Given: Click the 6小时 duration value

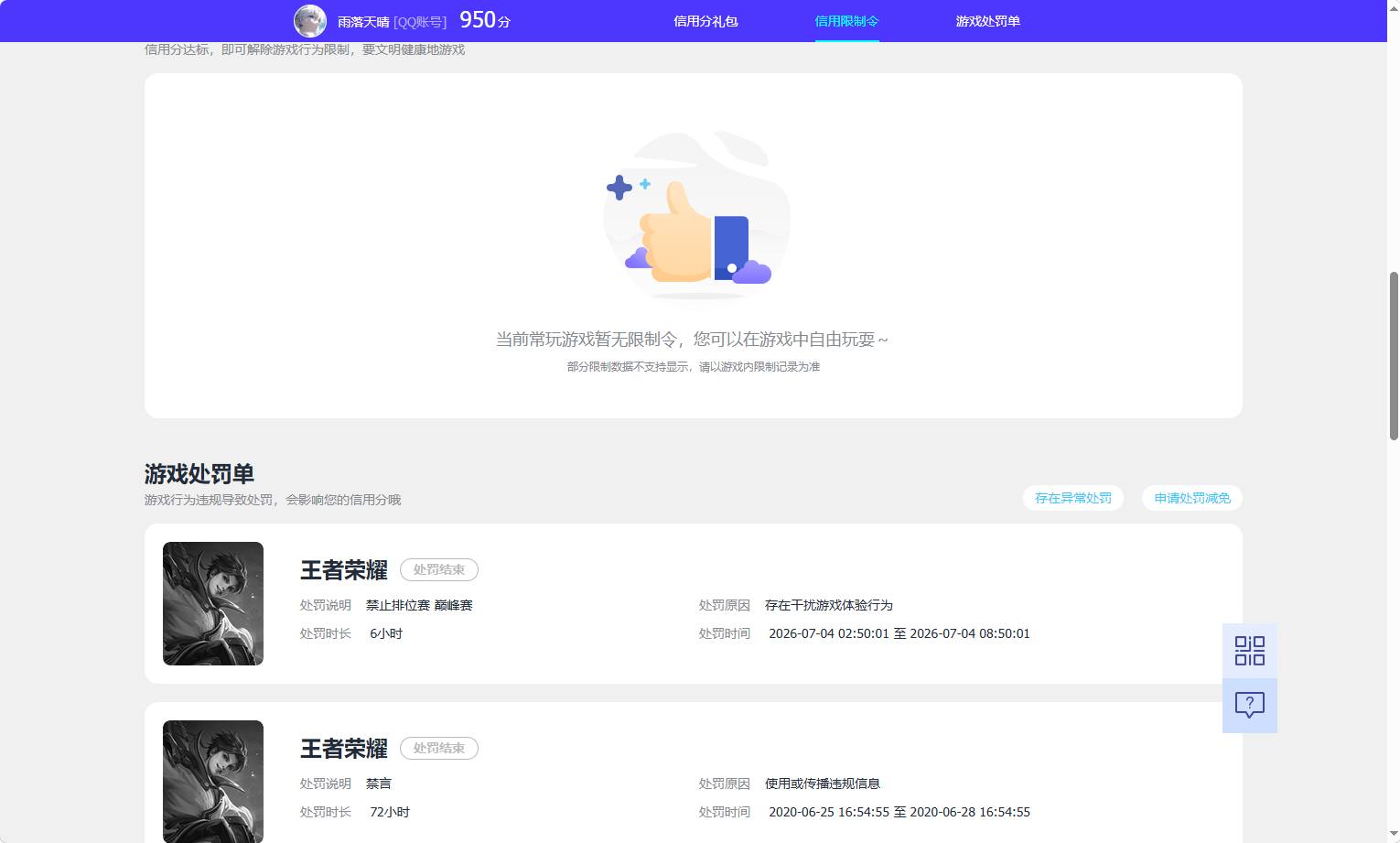Looking at the screenshot, I should (386, 633).
